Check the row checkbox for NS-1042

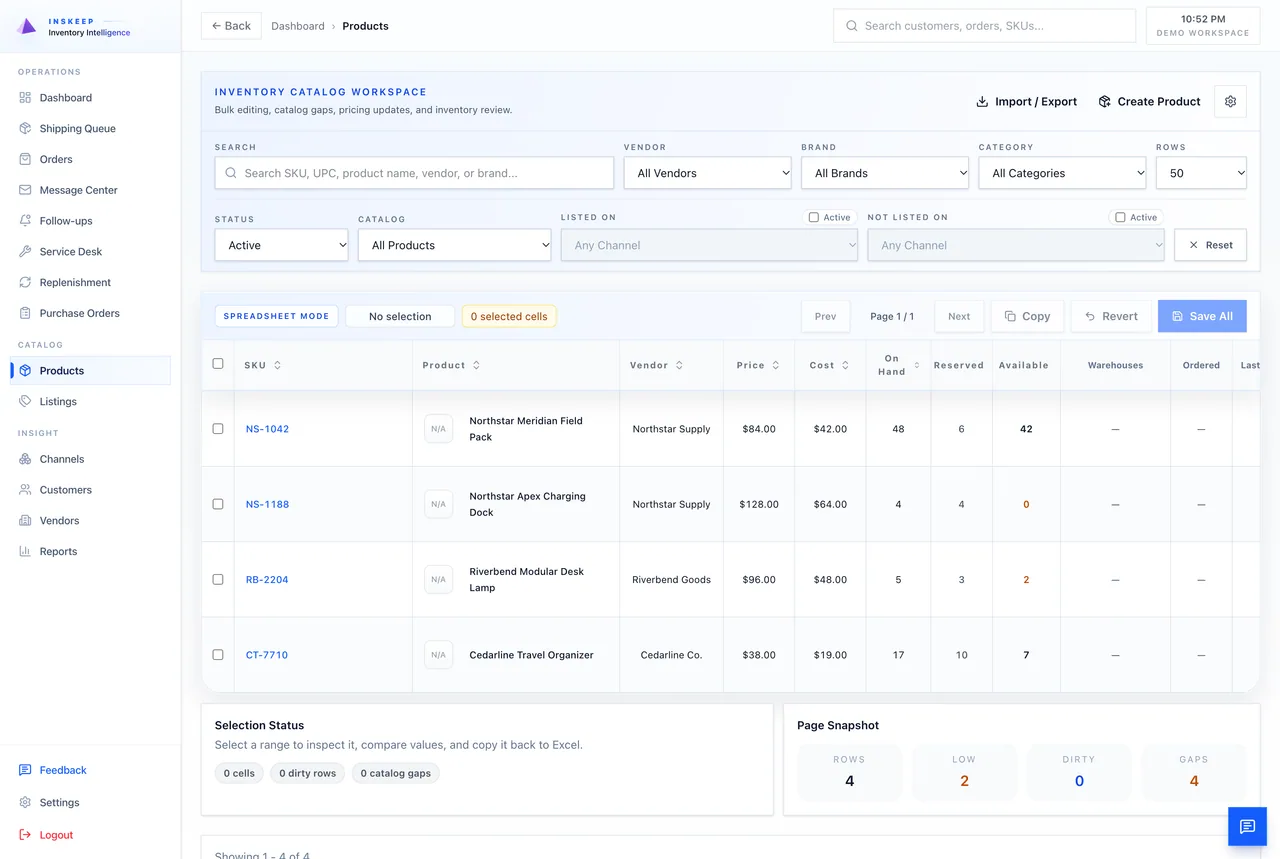(x=218, y=429)
